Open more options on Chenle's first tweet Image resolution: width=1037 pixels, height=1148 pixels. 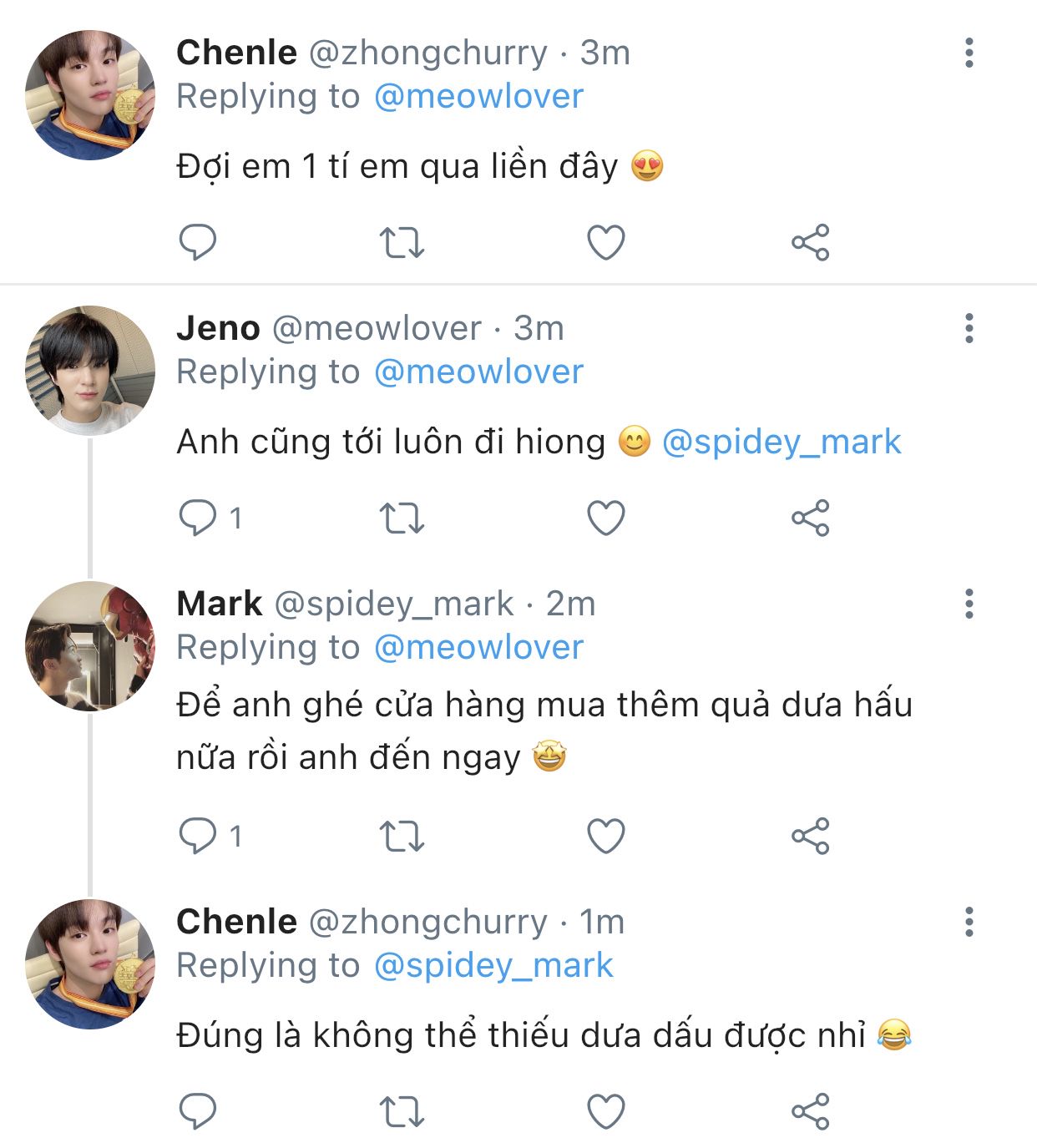point(969,53)
